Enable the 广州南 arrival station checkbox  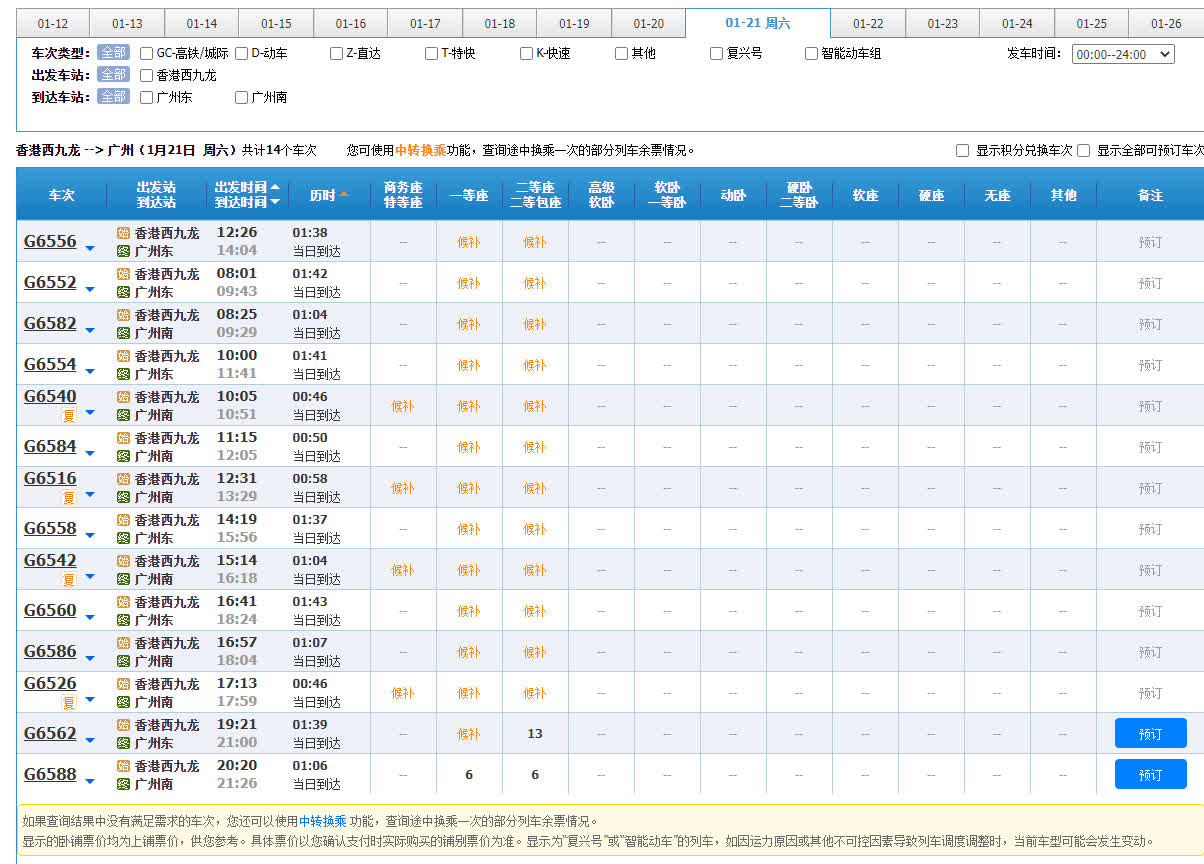pyautogui.click(x=242, y=98)
